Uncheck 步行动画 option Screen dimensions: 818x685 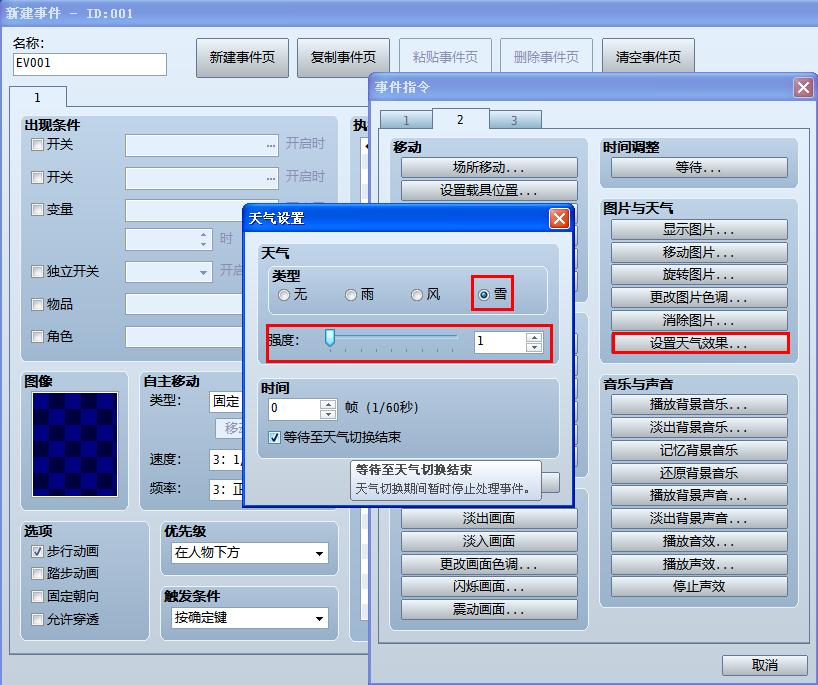pos(37,551)
